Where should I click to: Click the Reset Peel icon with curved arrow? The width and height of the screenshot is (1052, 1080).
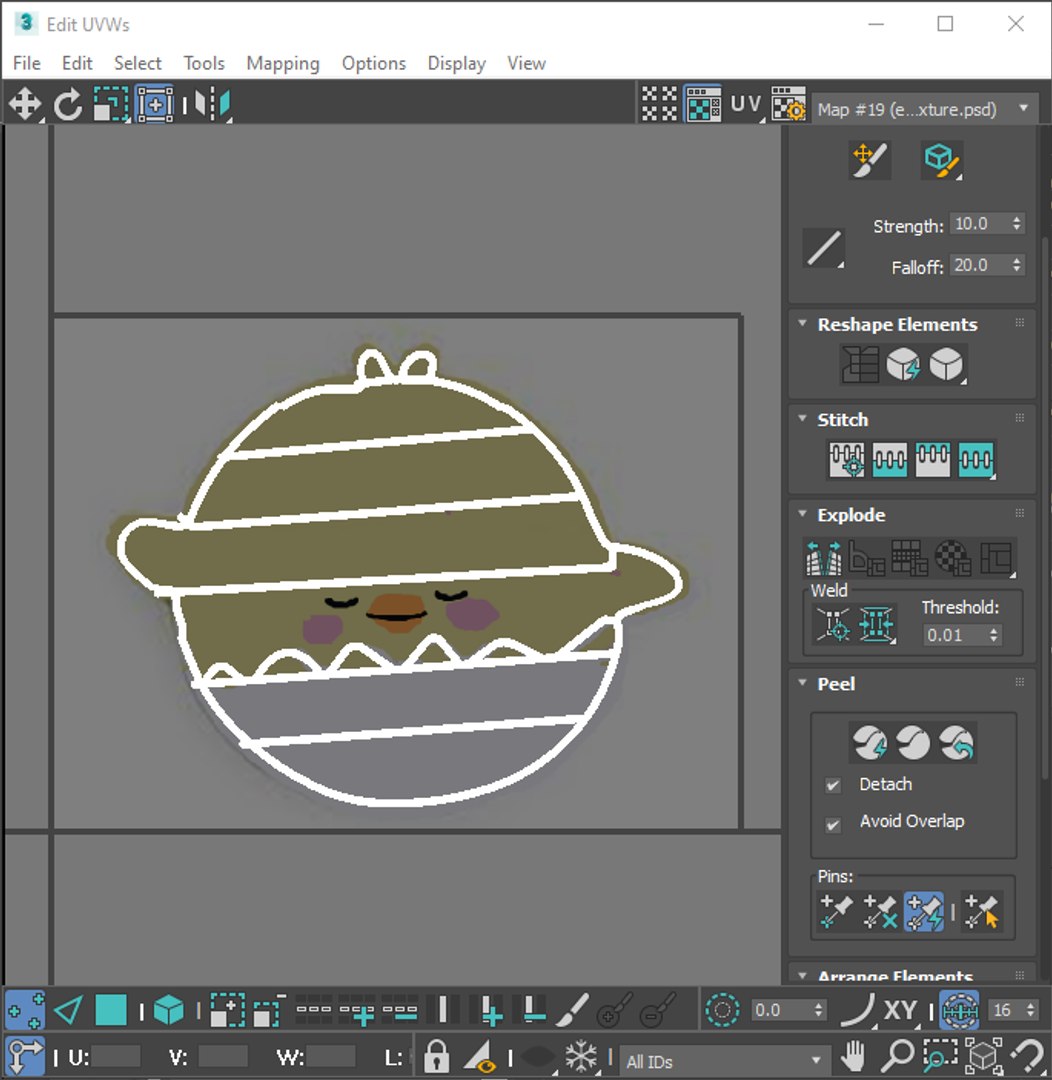coord(957,742)
